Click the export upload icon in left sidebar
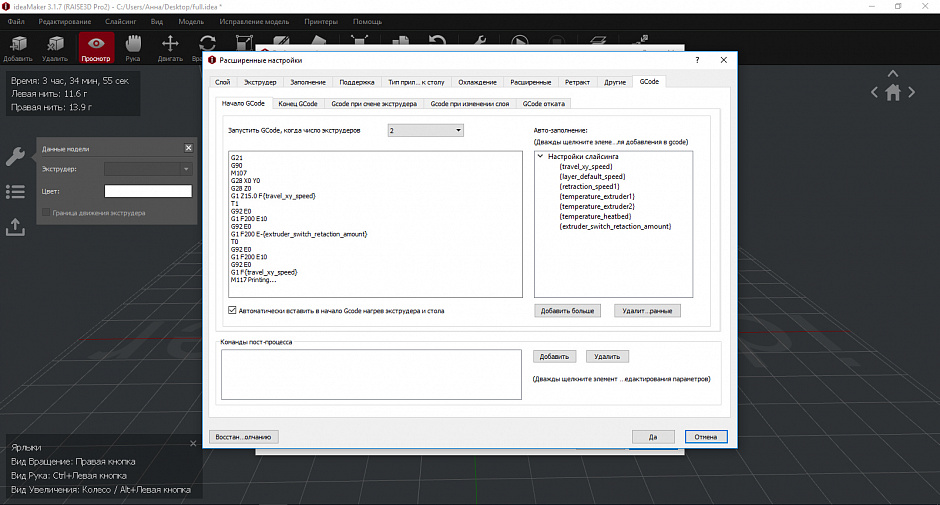This screenshot has width=940, height=505. click(x=15, y=227)
